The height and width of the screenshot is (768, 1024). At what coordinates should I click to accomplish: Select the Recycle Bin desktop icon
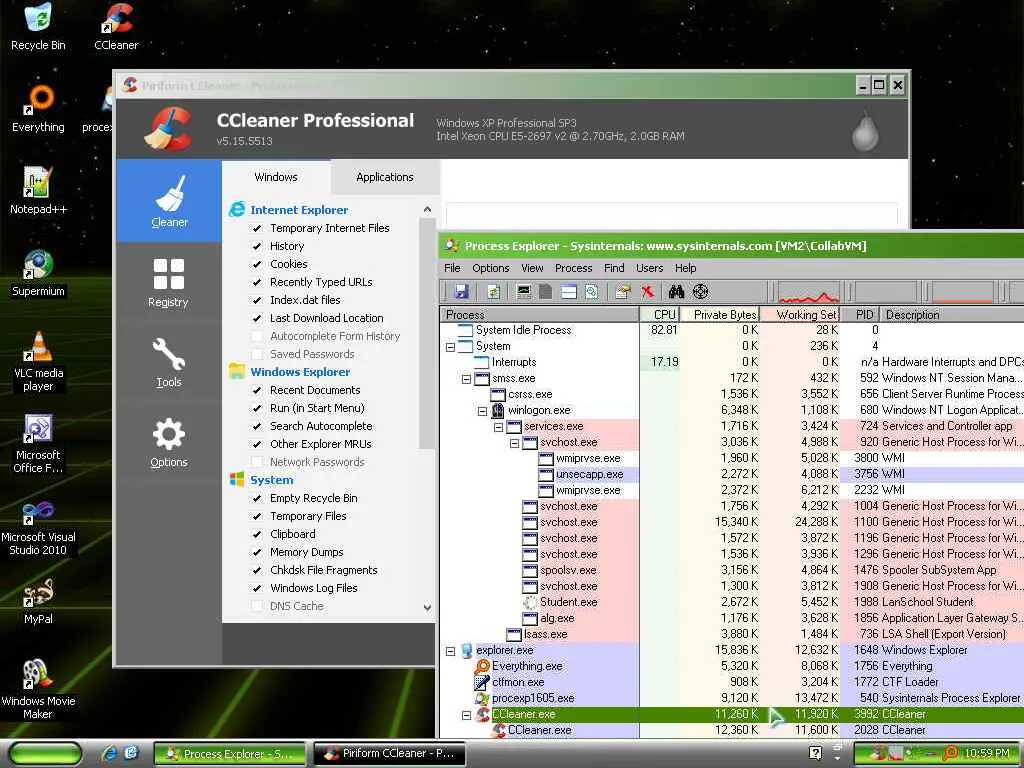[38, 27]
